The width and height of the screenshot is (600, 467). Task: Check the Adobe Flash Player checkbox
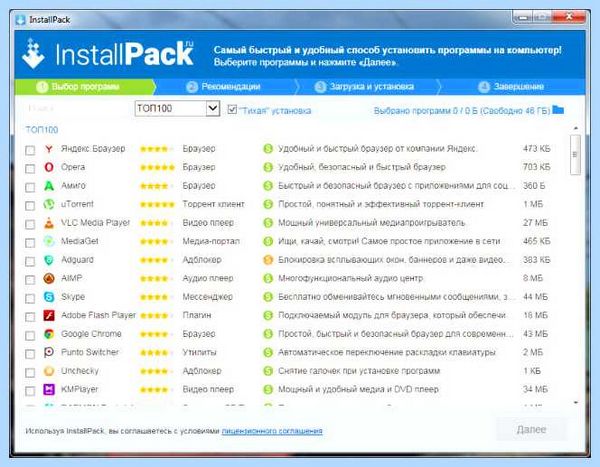(x=30, y=317)
